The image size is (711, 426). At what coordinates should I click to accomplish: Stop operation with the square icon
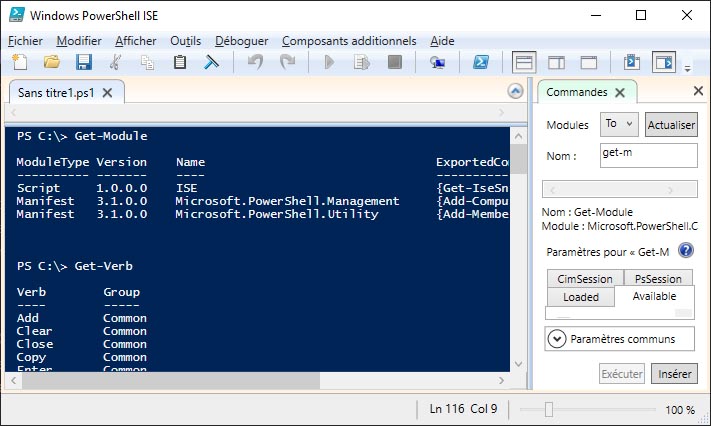[x=394, y=62]
